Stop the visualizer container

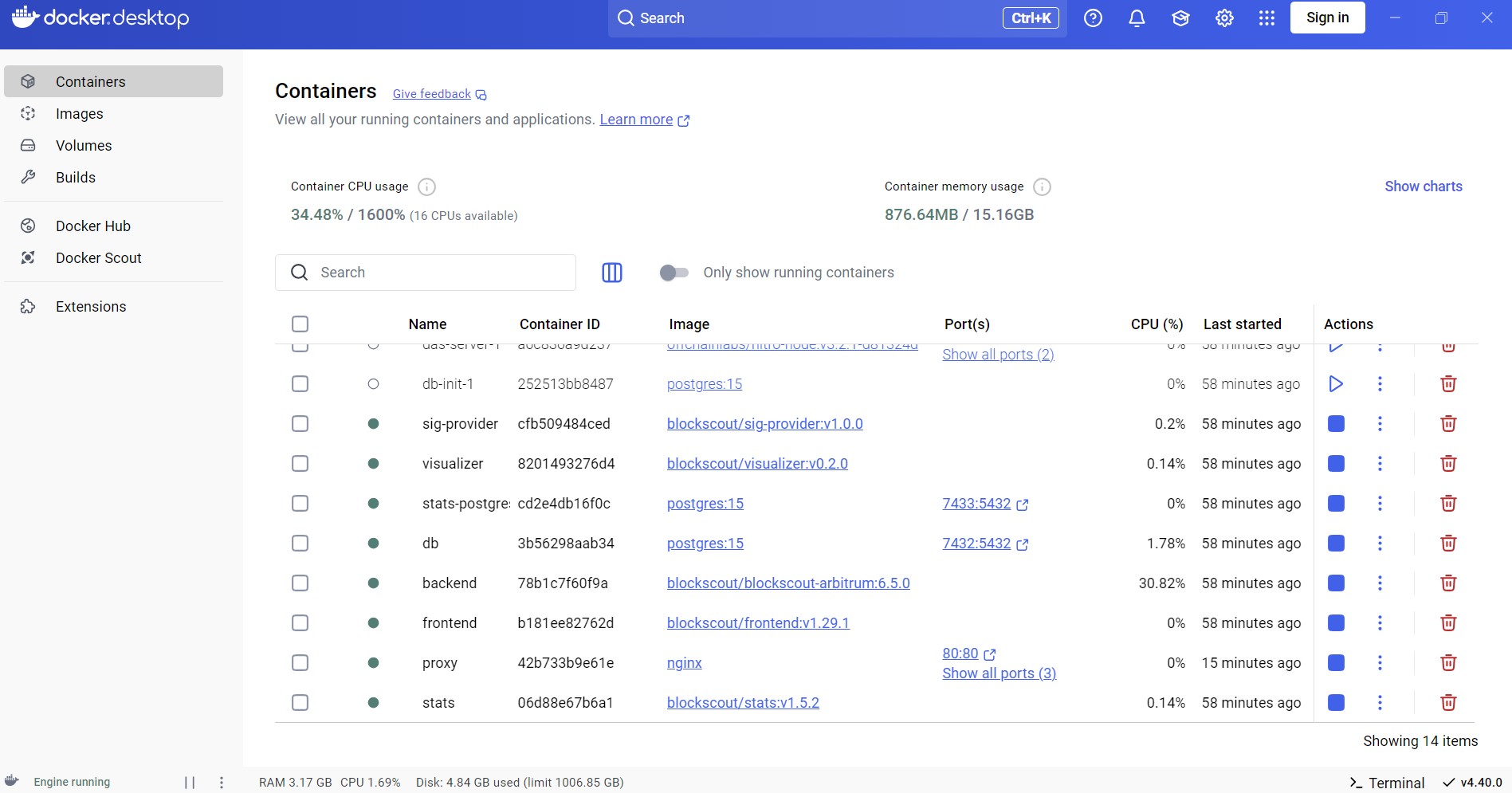tap(1337, 464)
